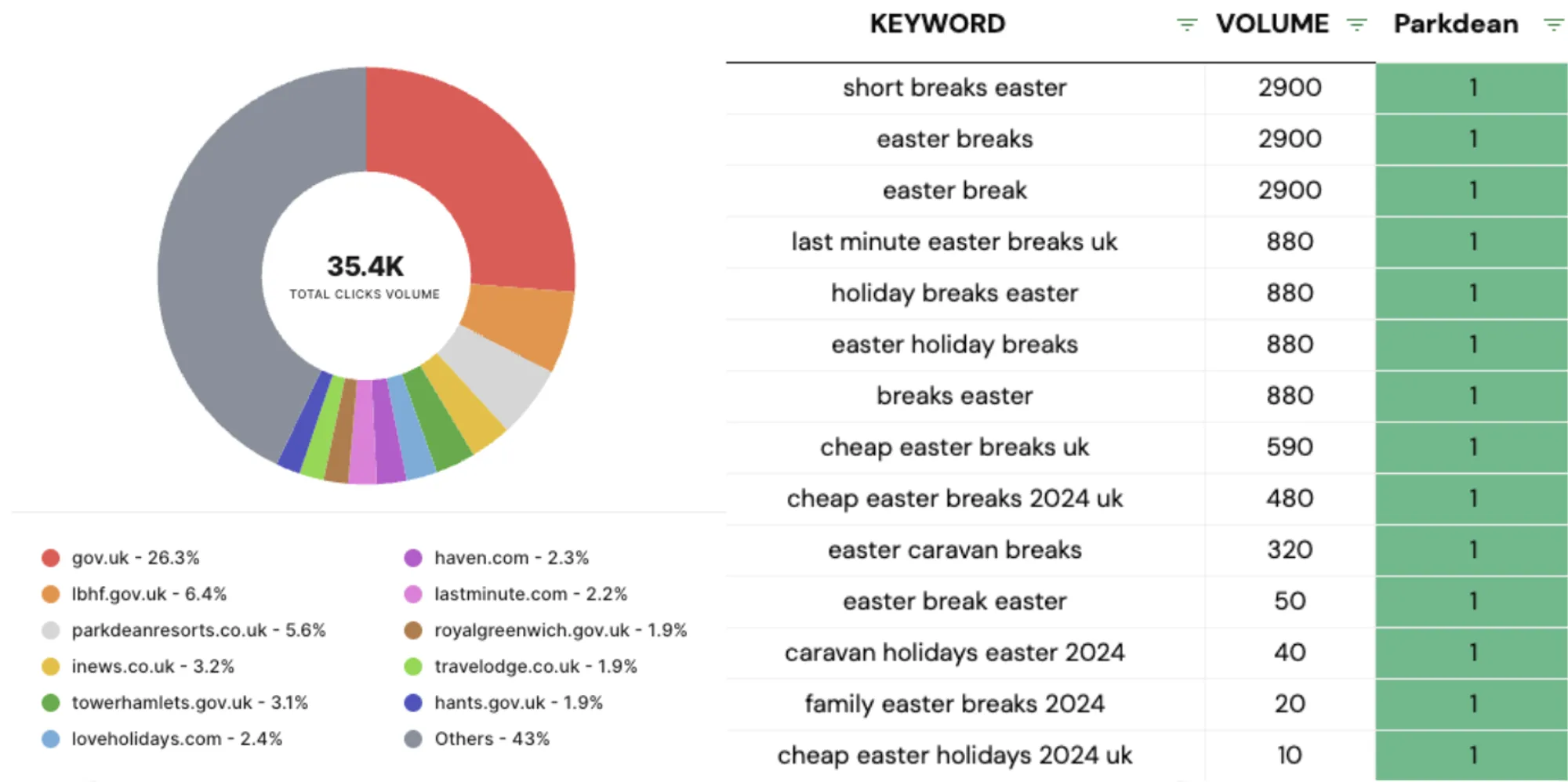Click the KEYWORD column header

click(937, 24)
